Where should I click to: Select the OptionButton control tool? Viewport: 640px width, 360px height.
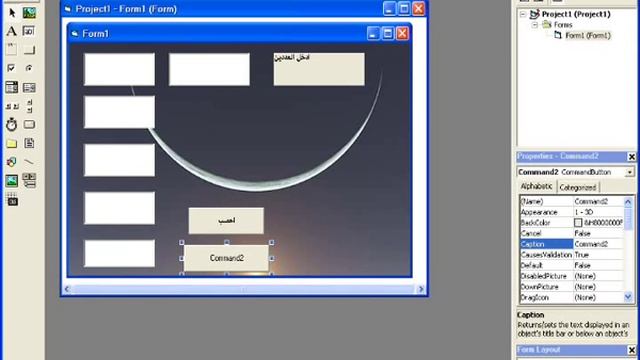click(x=29, y=68)
